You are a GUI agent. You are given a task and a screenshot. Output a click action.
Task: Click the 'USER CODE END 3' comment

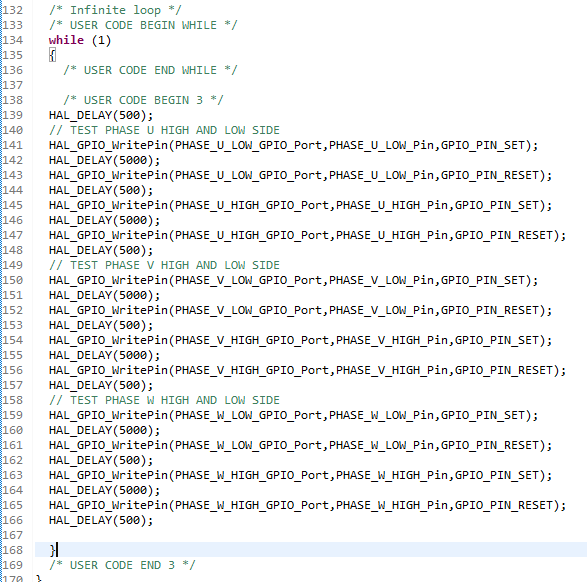122,565
